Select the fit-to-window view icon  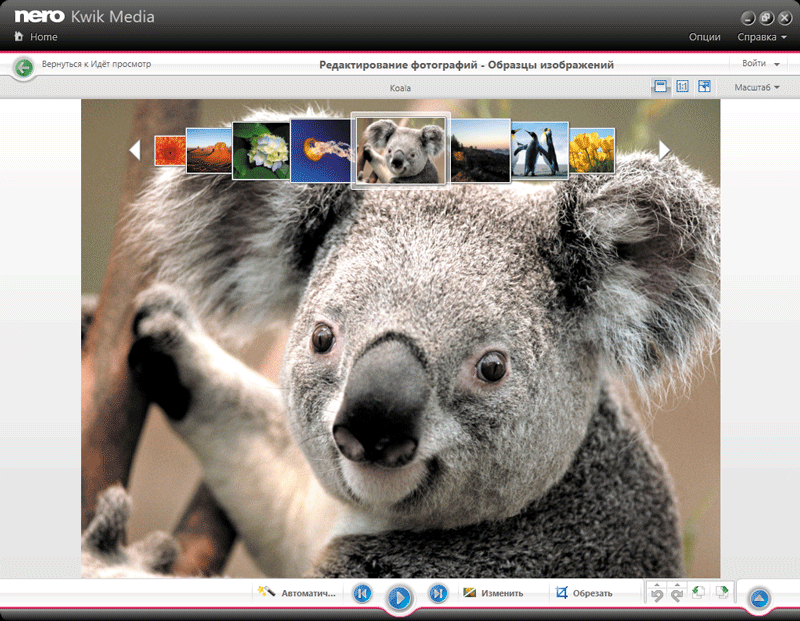(x=661, y=87)
